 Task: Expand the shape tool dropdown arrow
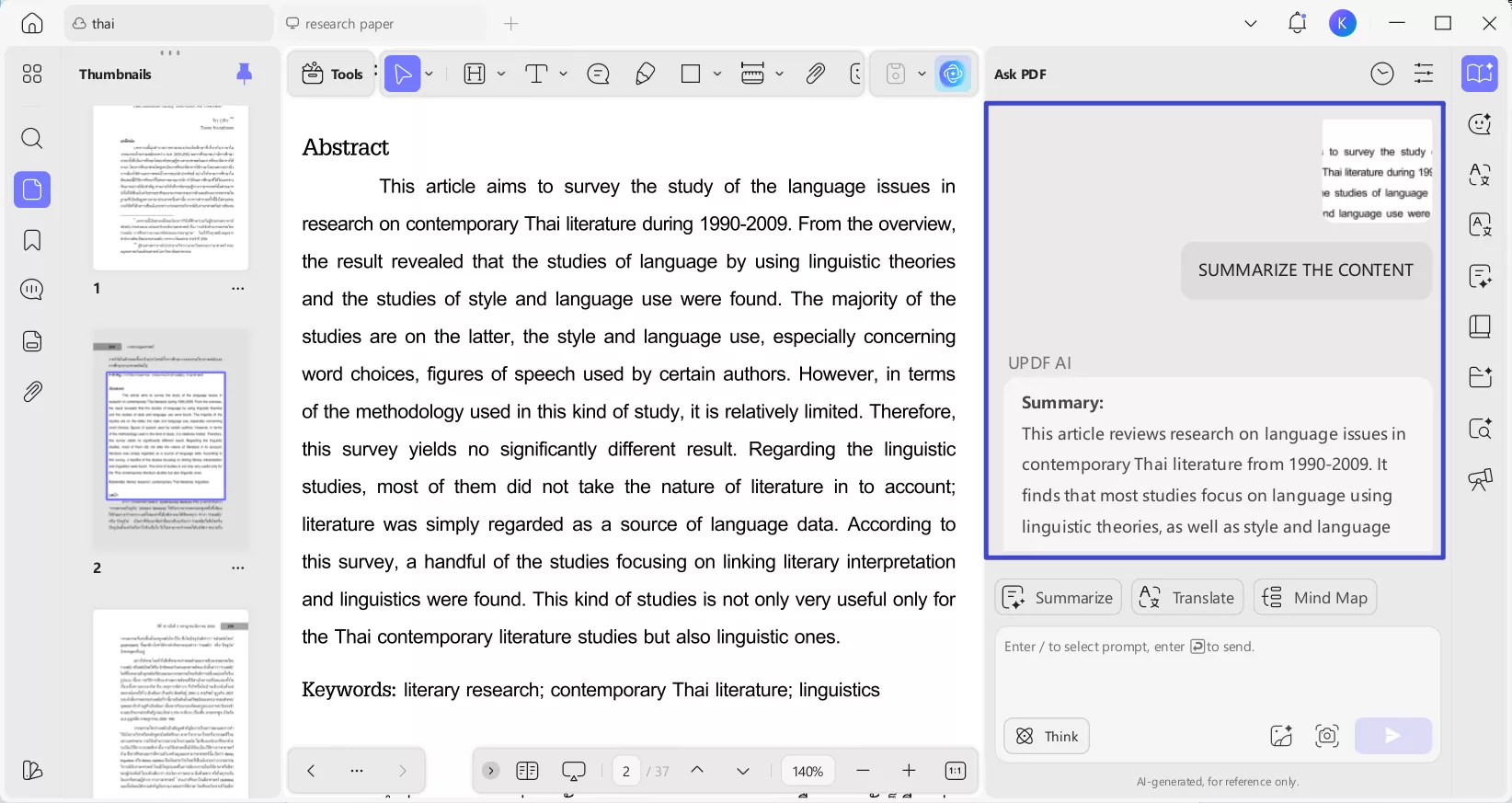pyautogui.click(x=717, y=74)
